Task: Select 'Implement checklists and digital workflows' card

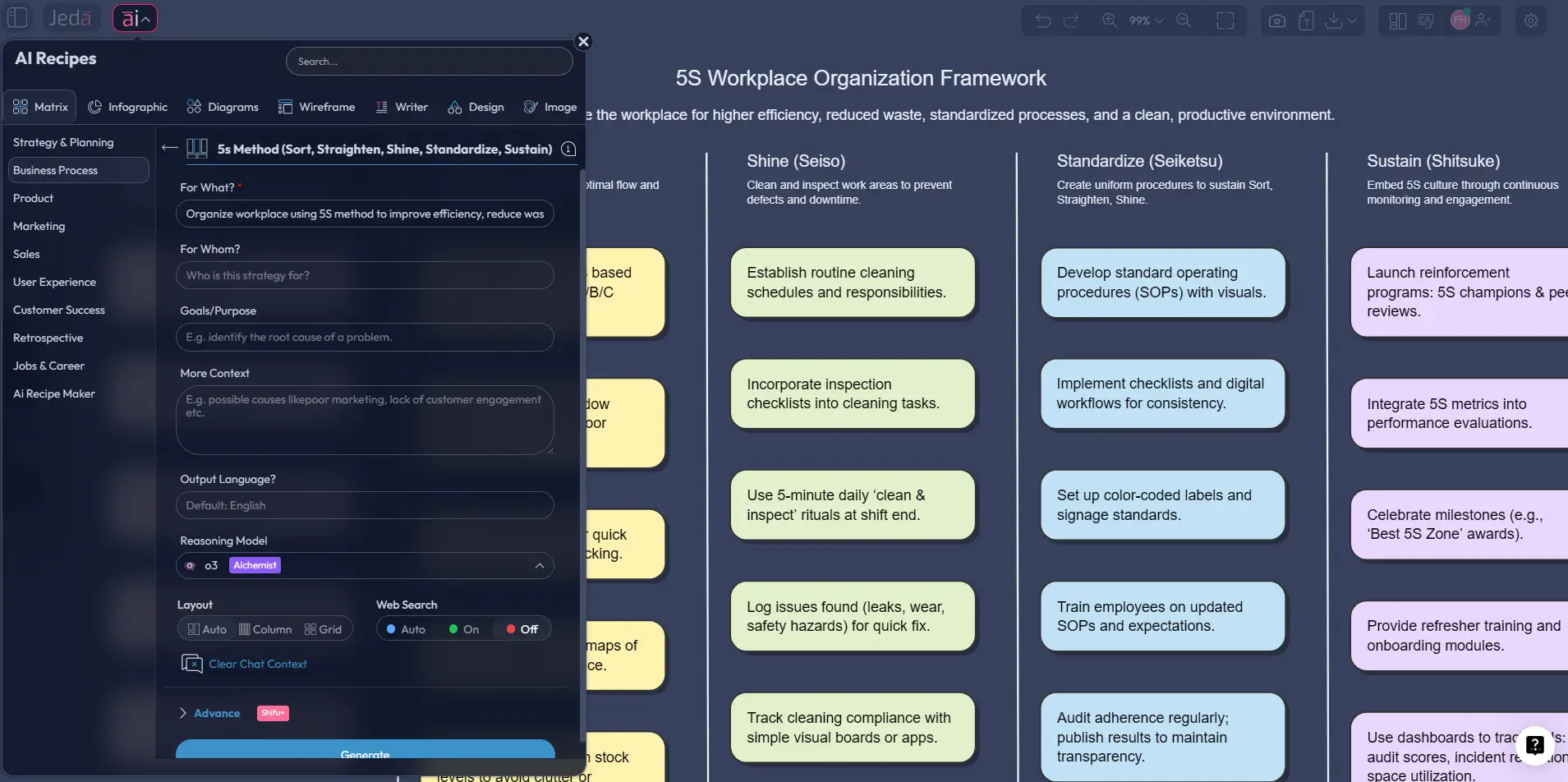Action: (1162, 393)
